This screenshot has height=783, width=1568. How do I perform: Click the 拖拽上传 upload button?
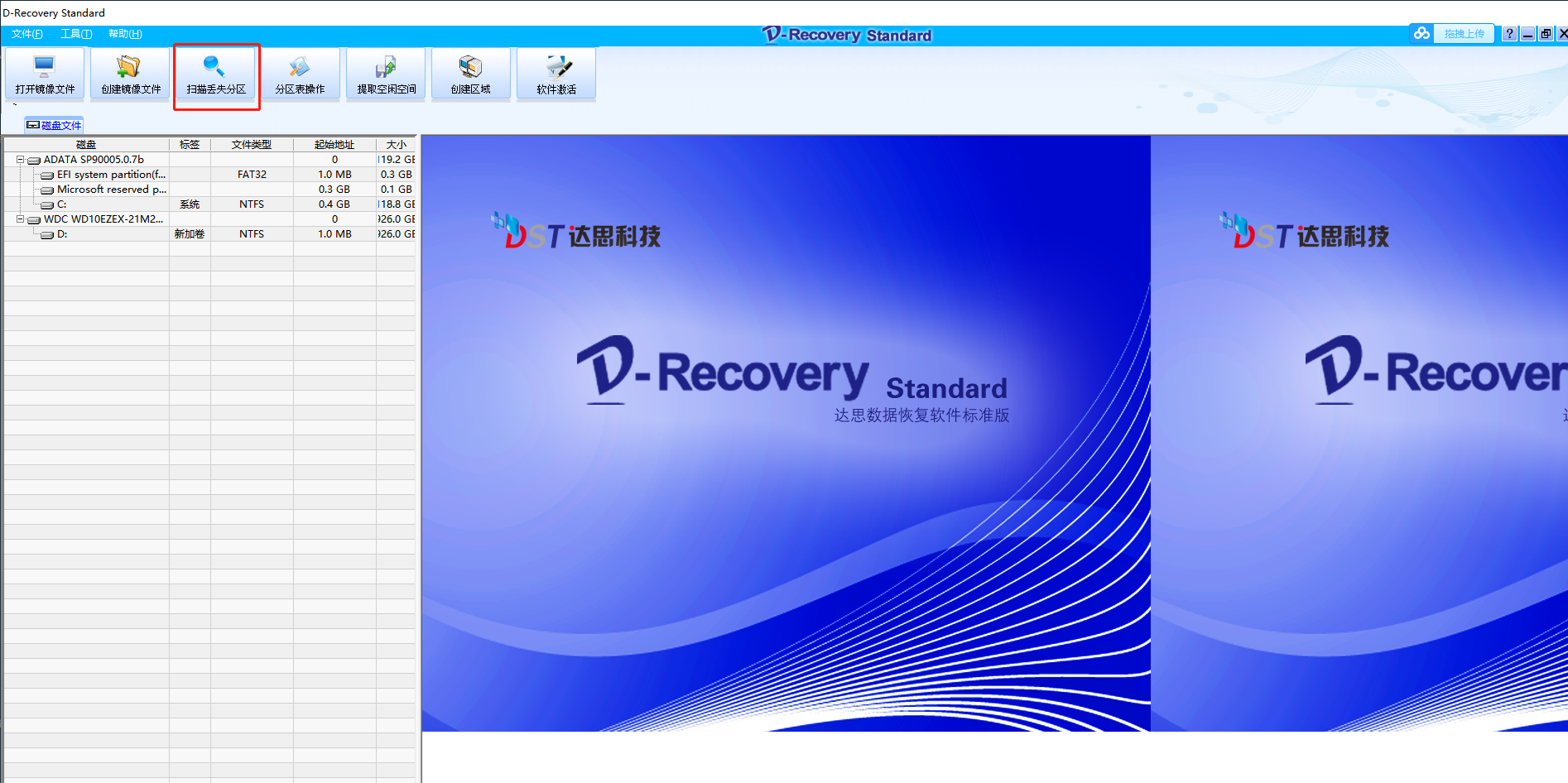1464,33
